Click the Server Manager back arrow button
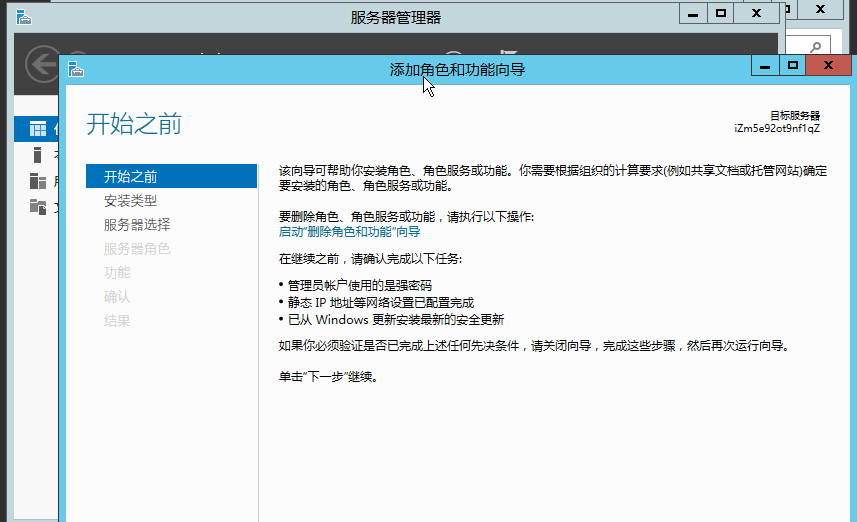Screen dimensions: 857x522 [42, 64]
